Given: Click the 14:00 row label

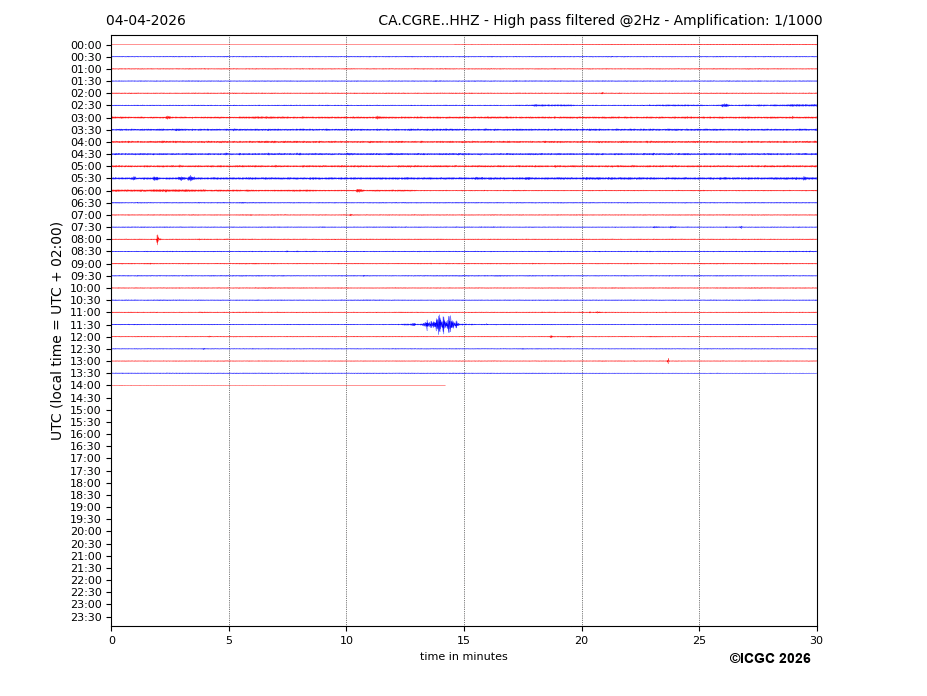Looking at the screenshot, I should pyautogui.click(x=86, y=386).
